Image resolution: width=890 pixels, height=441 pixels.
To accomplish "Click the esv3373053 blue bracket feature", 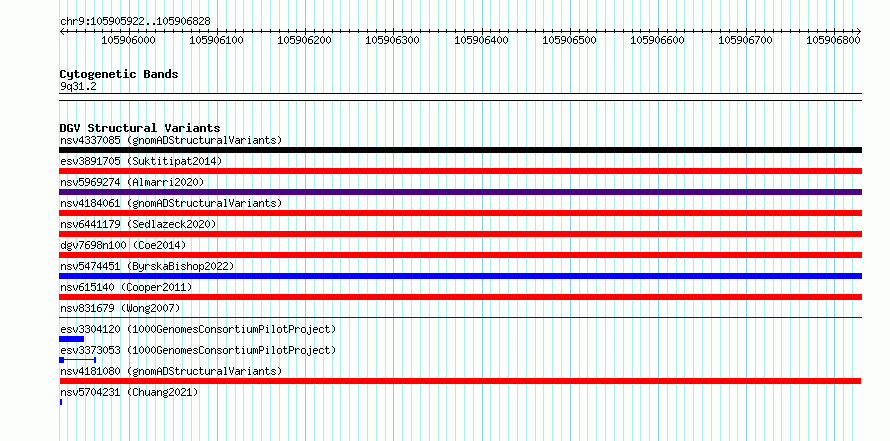I will click(78, 360).
